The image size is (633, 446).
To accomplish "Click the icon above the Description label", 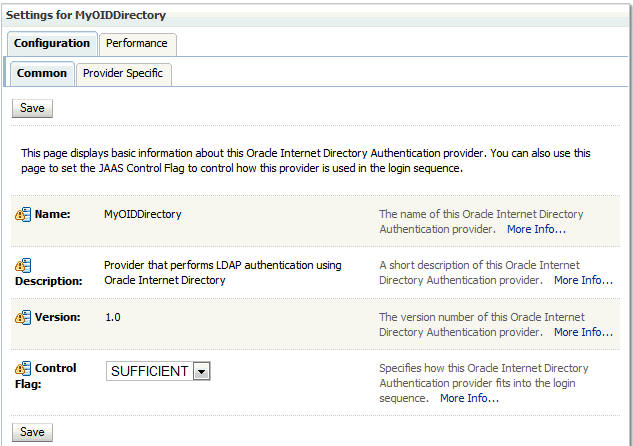I will point(23,266).
